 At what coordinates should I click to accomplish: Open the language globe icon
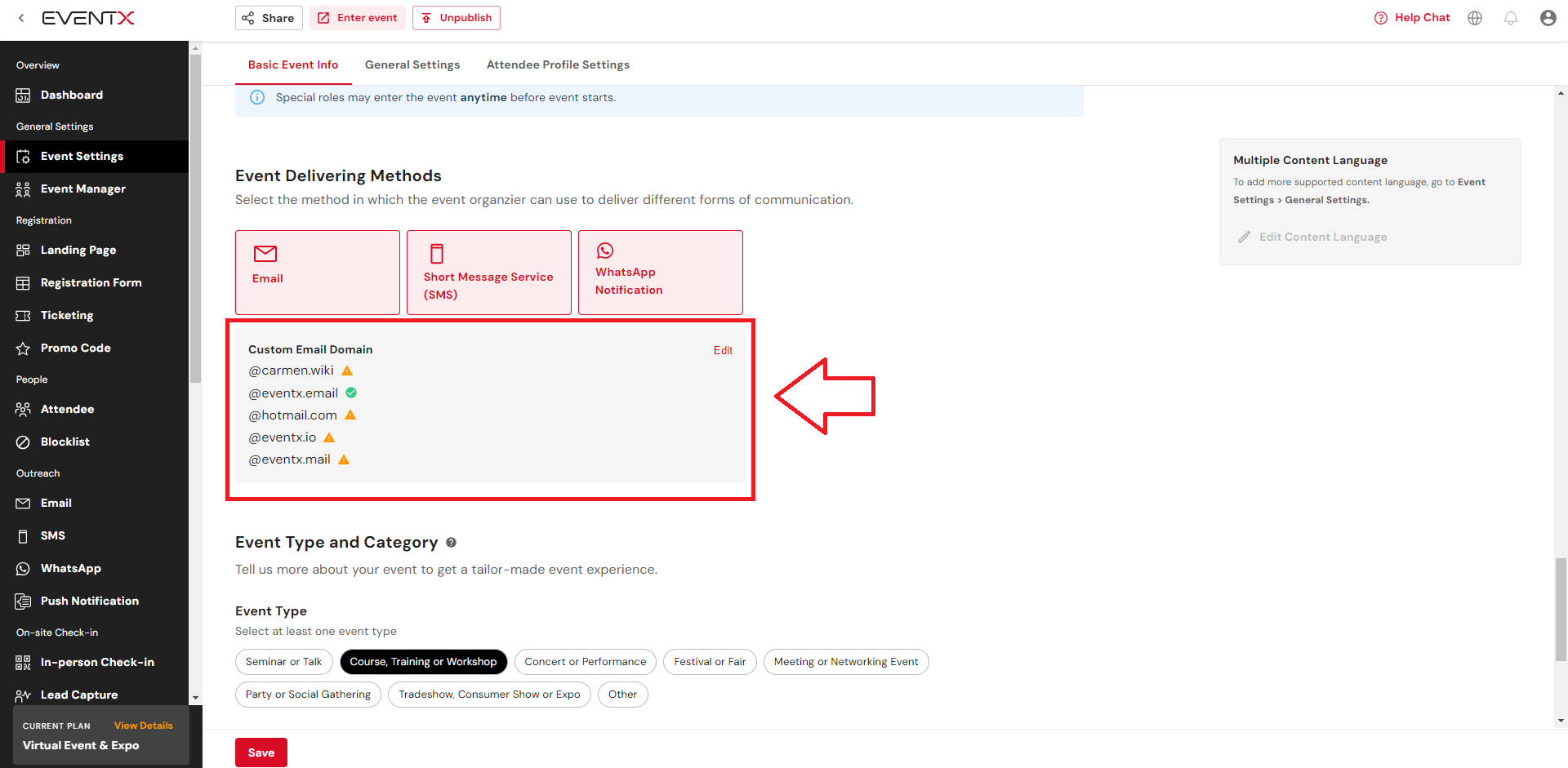pyautogui.click(x=1475, y=18)
